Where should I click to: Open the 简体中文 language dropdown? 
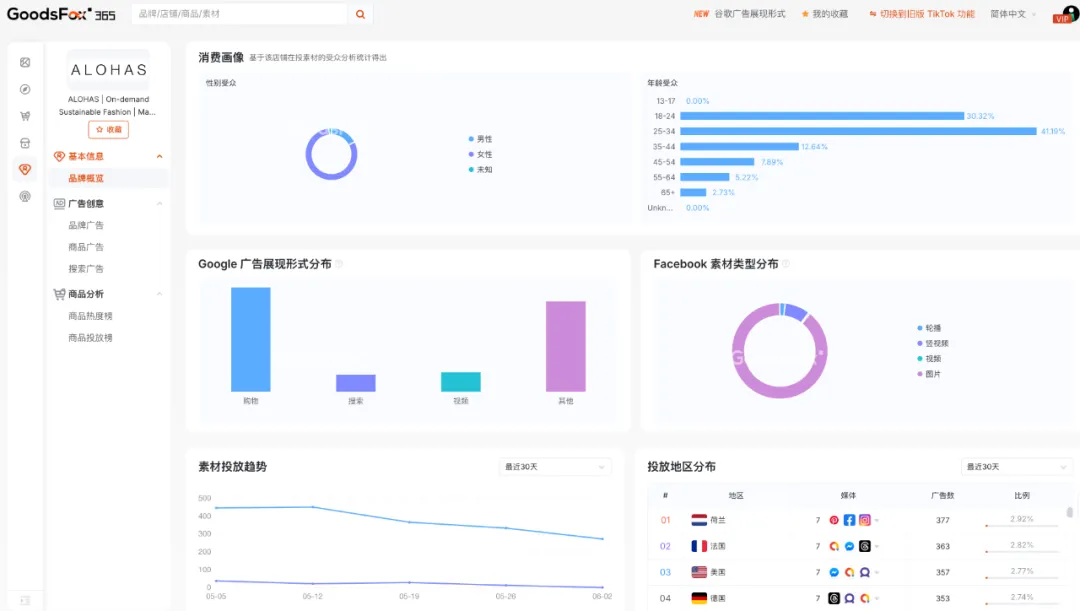click(1013, 14)
